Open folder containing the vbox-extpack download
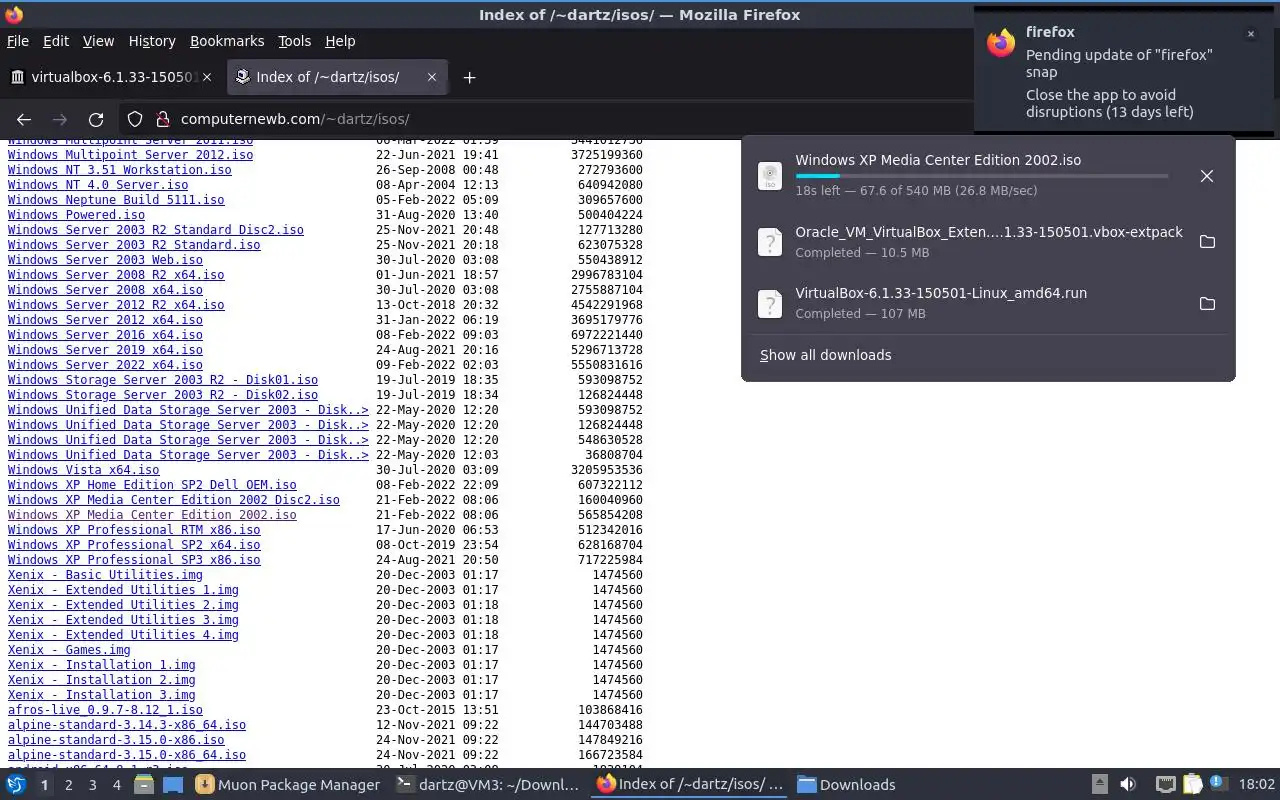Viewport: 1280px width, 800px height. tap(1207, 242)
